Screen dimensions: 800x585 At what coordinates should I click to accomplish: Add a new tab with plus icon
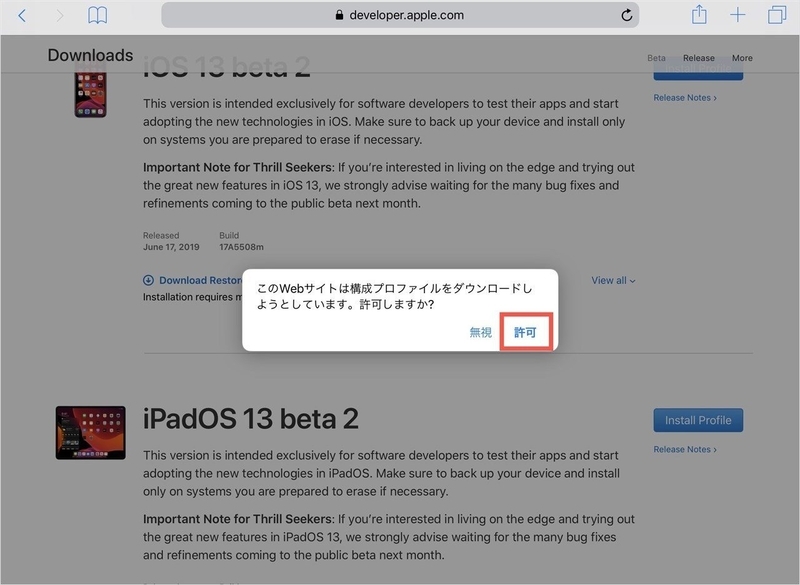point(738,15)
